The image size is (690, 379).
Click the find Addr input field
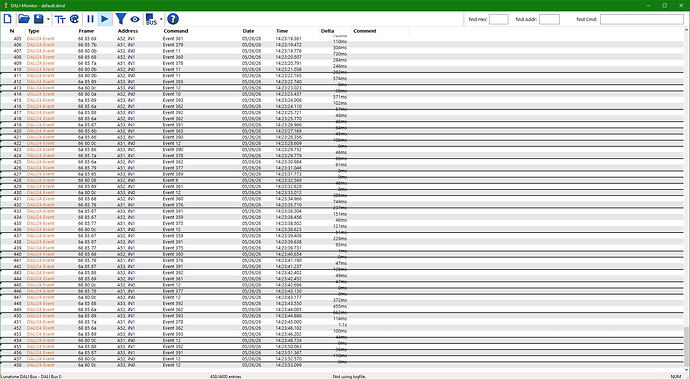[x=549, y=19]
